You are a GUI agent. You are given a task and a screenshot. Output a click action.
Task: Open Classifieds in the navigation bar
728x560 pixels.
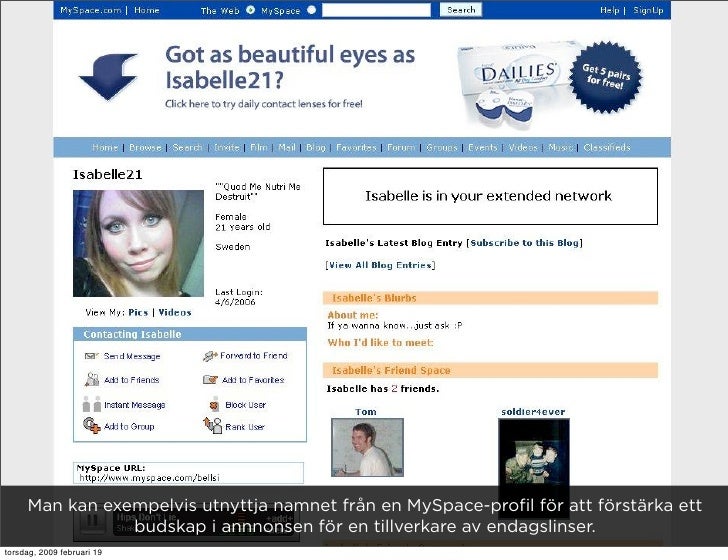[x=607, y=147]
